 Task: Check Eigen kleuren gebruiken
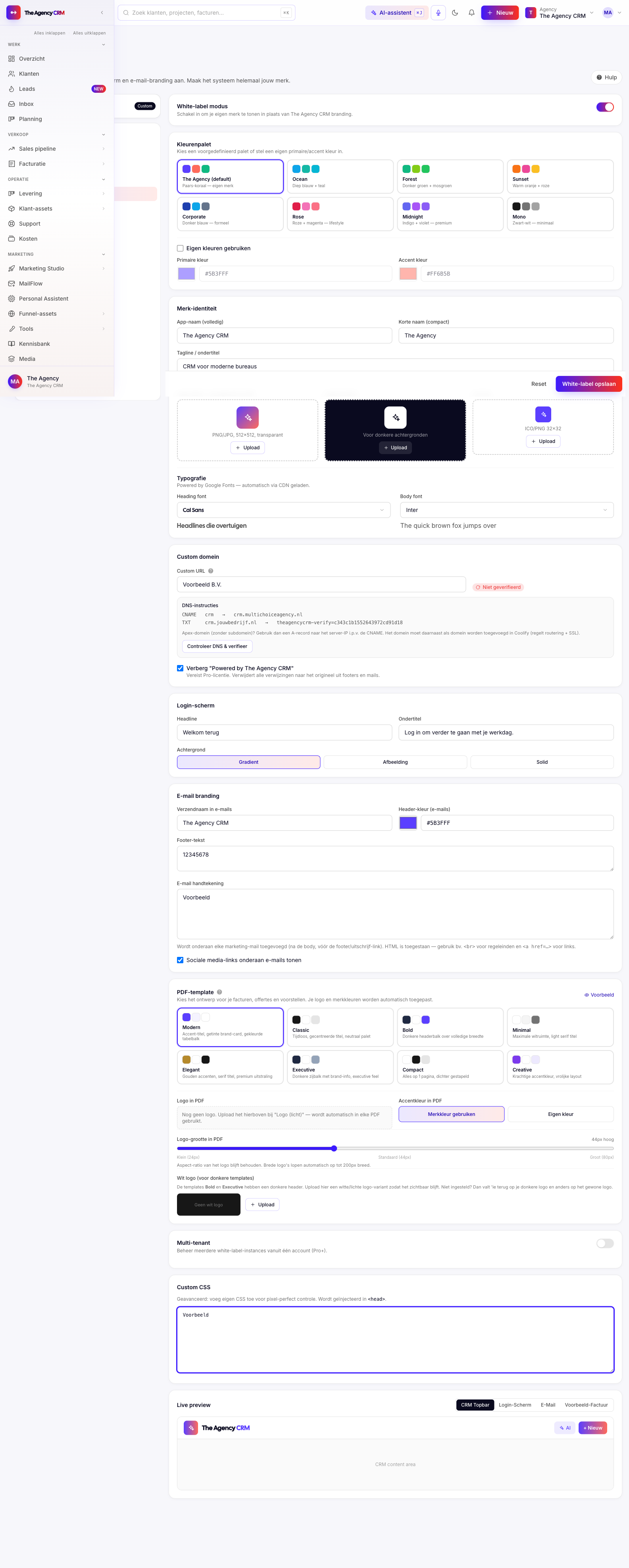(x=180, y=248)
